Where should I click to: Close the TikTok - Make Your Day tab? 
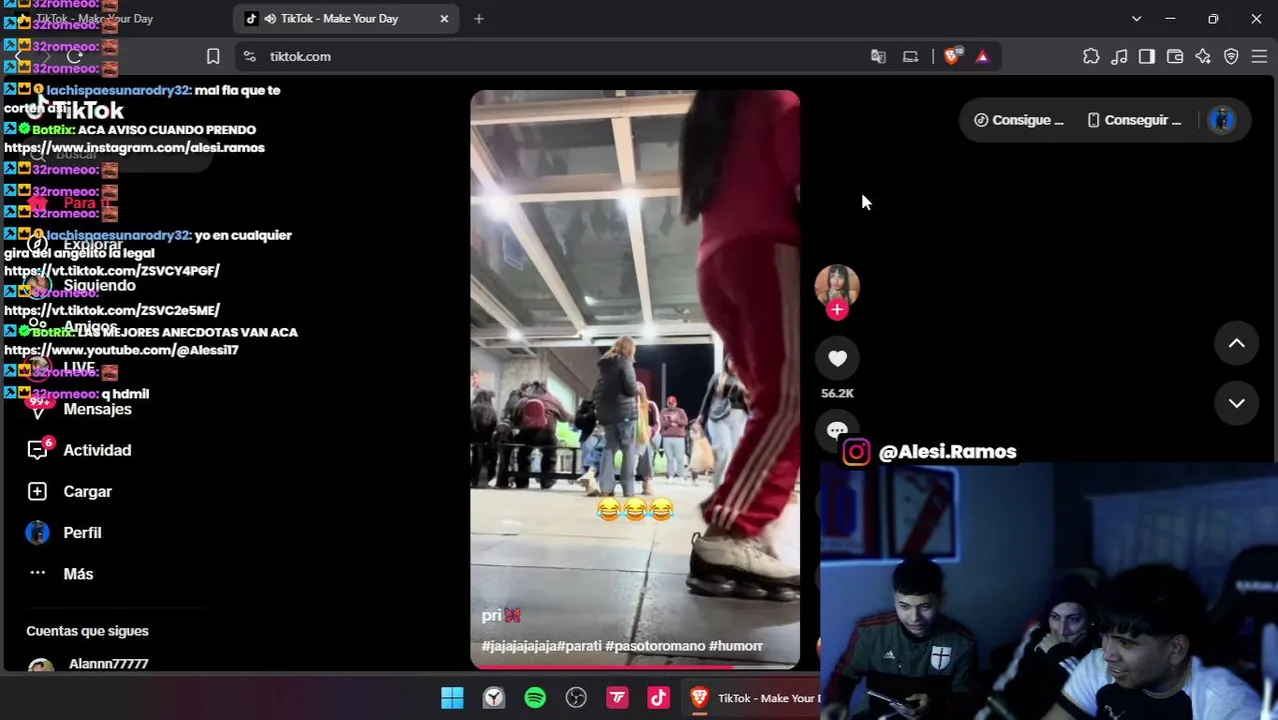444,19
